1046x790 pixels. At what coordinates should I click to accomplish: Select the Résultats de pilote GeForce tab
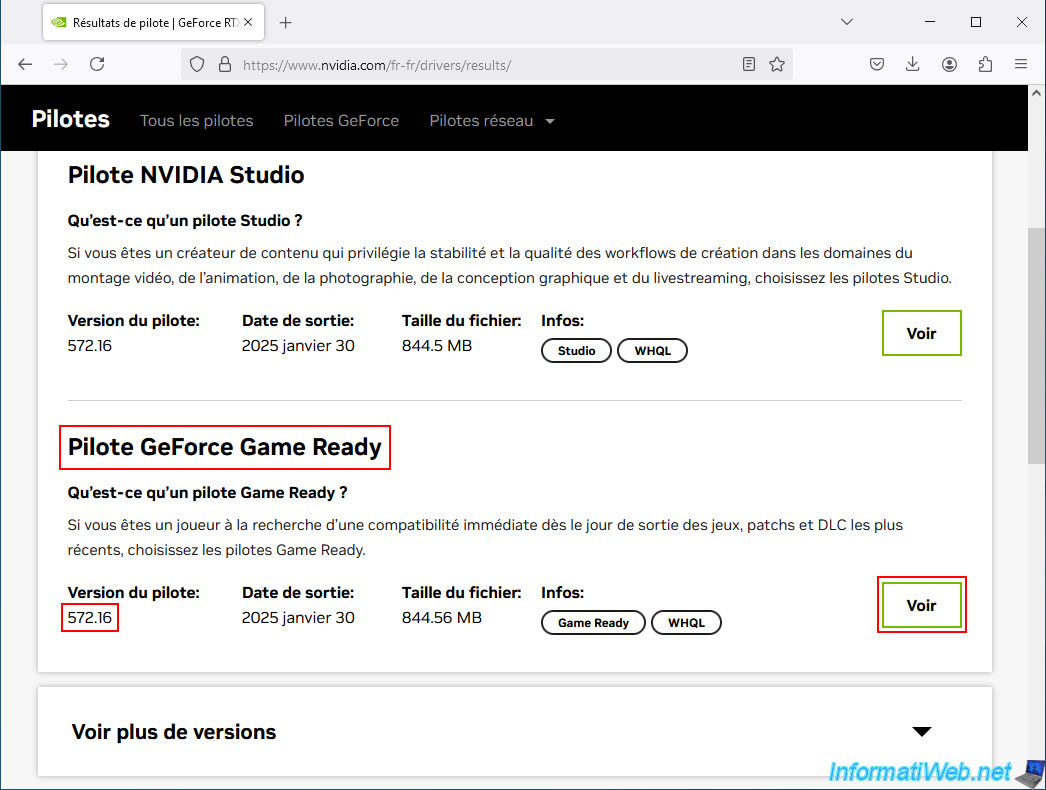point(153,22)
